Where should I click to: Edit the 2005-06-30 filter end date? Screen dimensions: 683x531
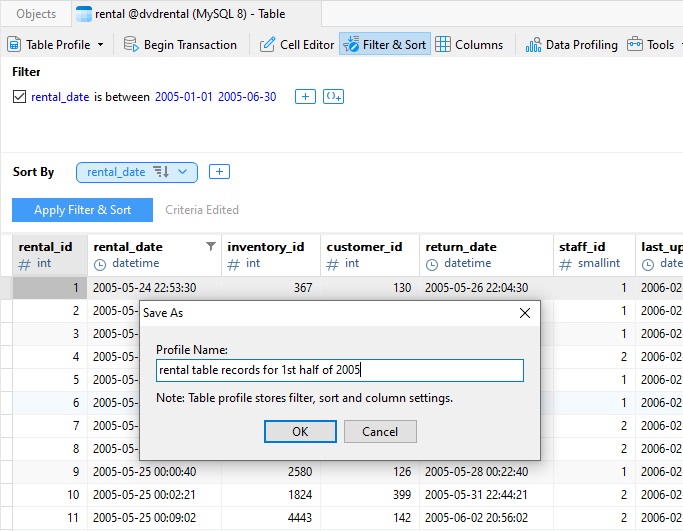[247, 97]
